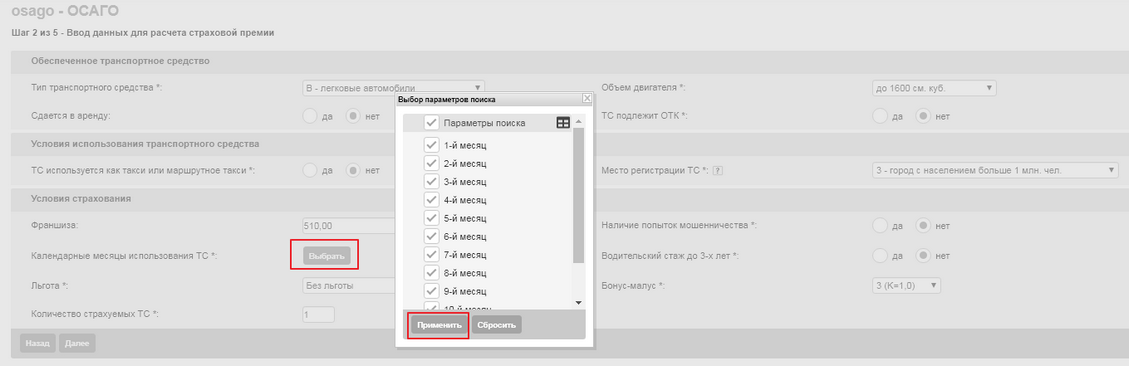The image size is (1129, 366).
Task: Select 'нет' for Наличие попыток мошенничества
Action: click(x=922, y=226)
